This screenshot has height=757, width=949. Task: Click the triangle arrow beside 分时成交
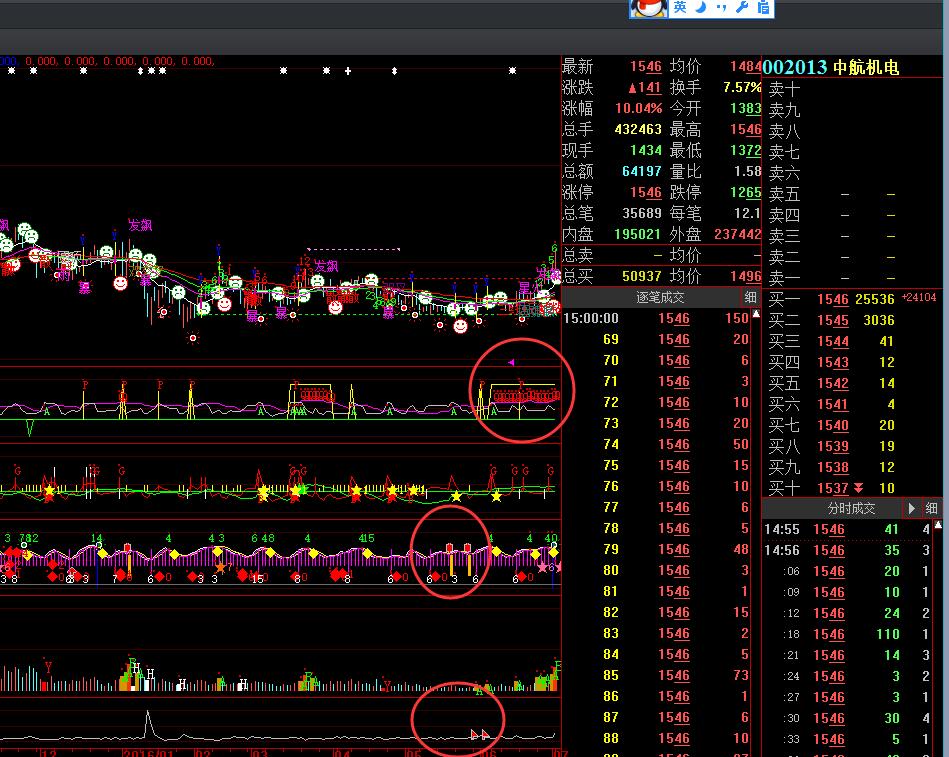point(911,508)
